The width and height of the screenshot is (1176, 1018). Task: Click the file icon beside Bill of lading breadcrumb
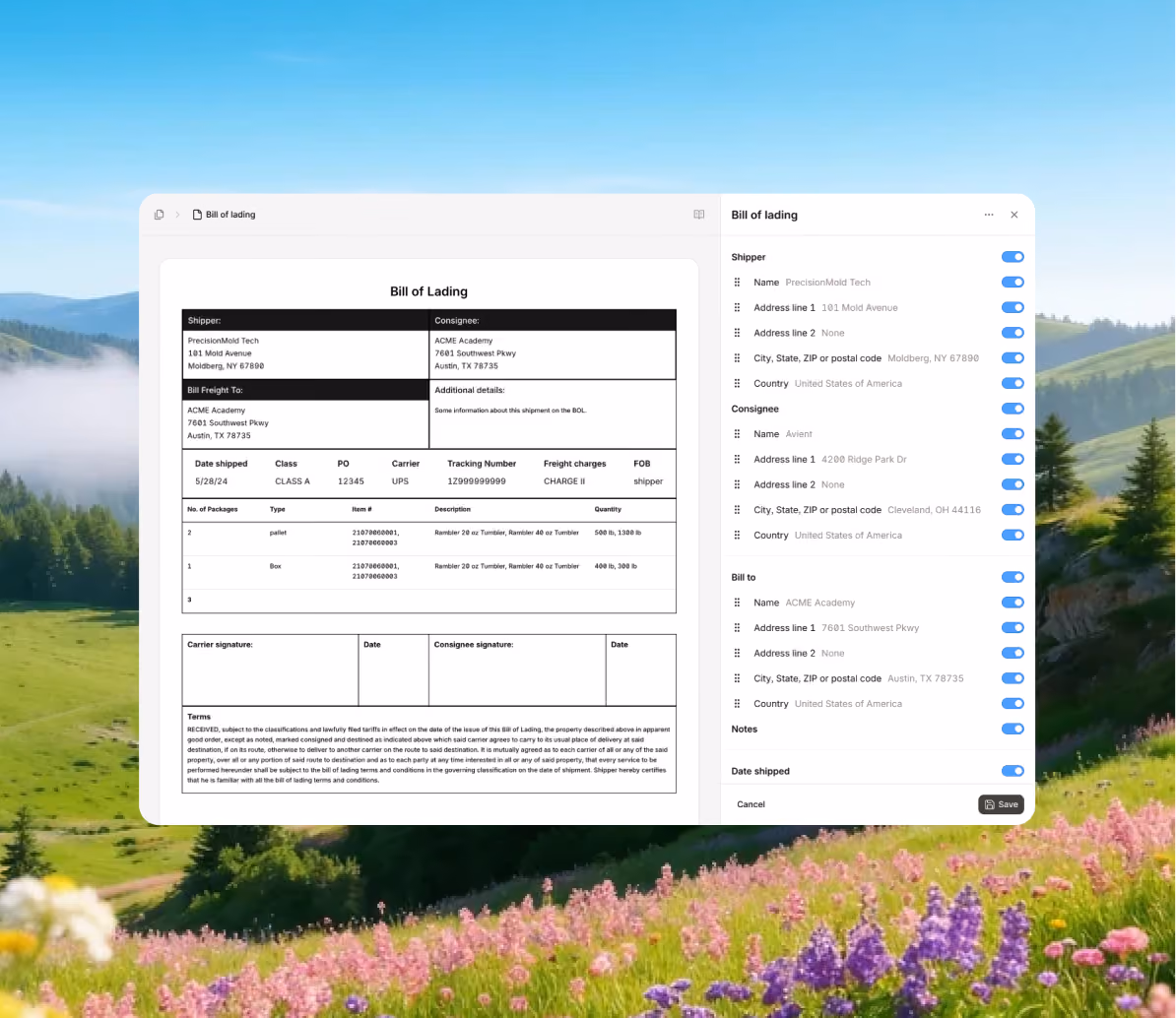pyautogui.click(x=197, y=215)
